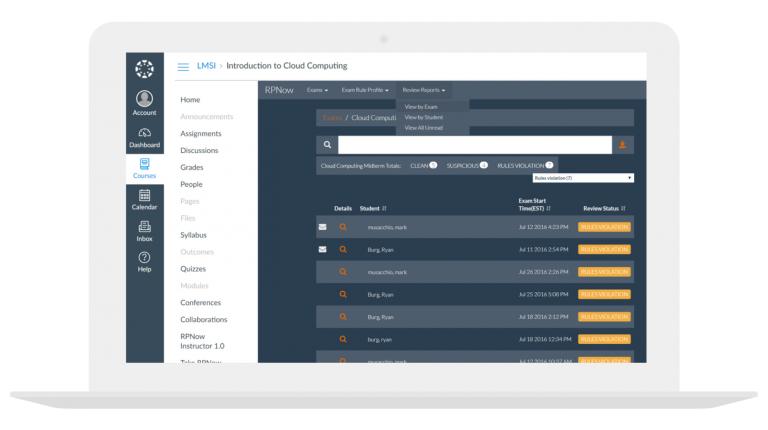Open Announcements in course navigation
The image size is (768, 430).
pyautogui.click(x=207, y=117)
